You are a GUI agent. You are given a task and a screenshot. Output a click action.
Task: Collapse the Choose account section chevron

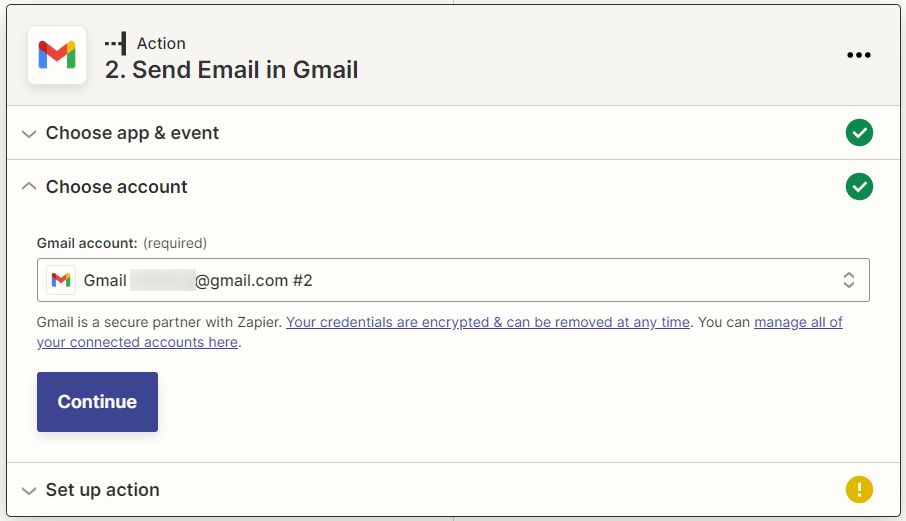pos(28,187)
